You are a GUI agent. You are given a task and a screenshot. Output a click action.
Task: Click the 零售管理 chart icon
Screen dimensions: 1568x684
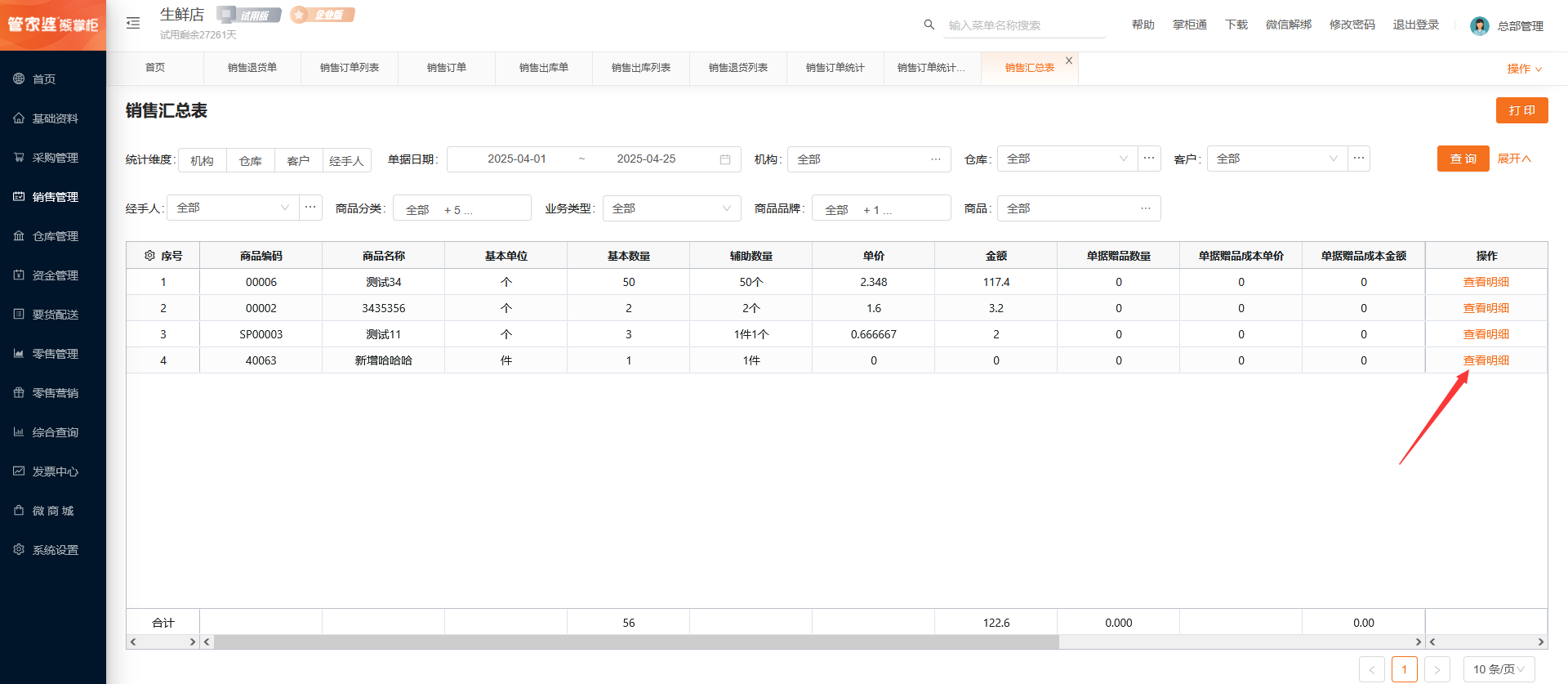tap(19, 353)
